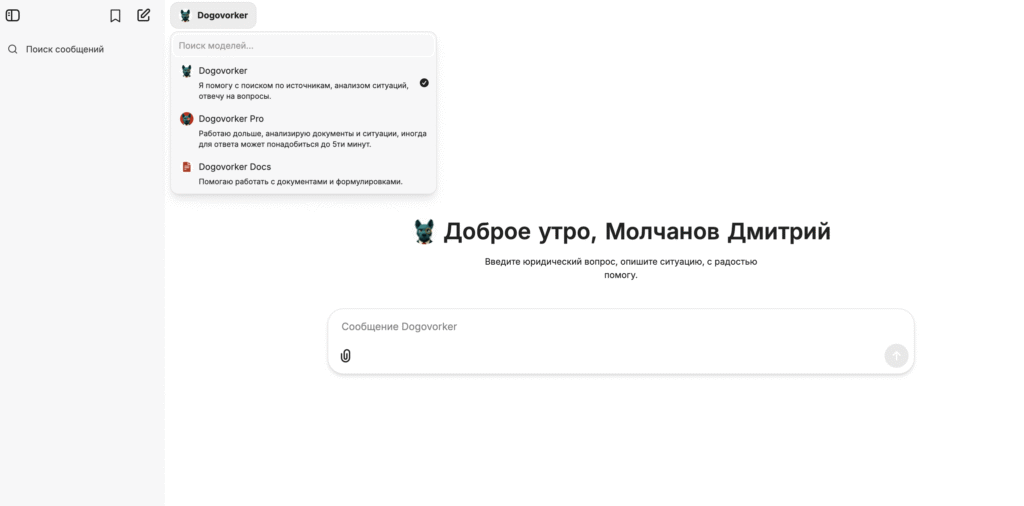Click the "Доброе утро" greeting heading
The image size is (1024, 506).
[x=636, y=232]
